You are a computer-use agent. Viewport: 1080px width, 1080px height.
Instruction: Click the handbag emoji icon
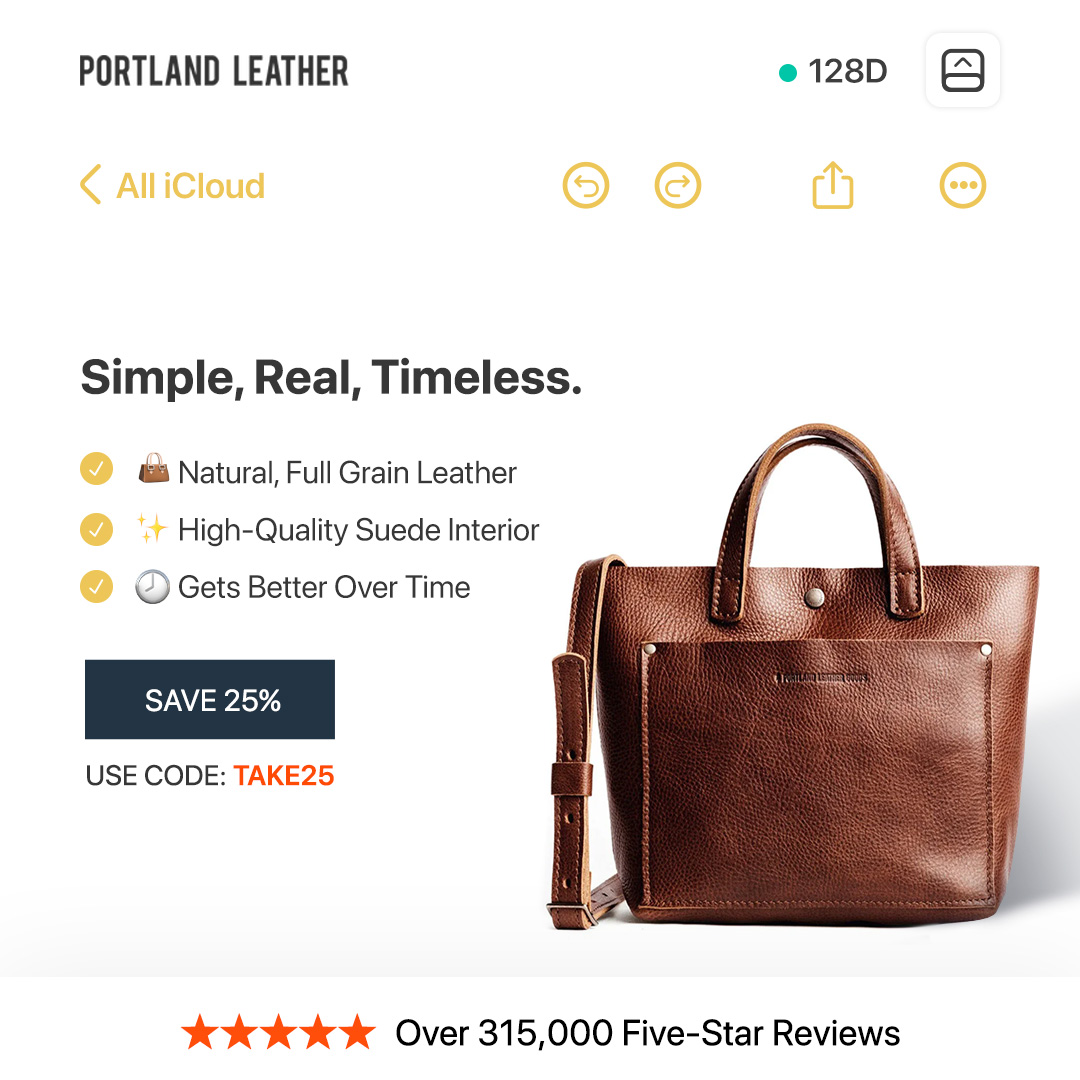click(x=154, y=468)
